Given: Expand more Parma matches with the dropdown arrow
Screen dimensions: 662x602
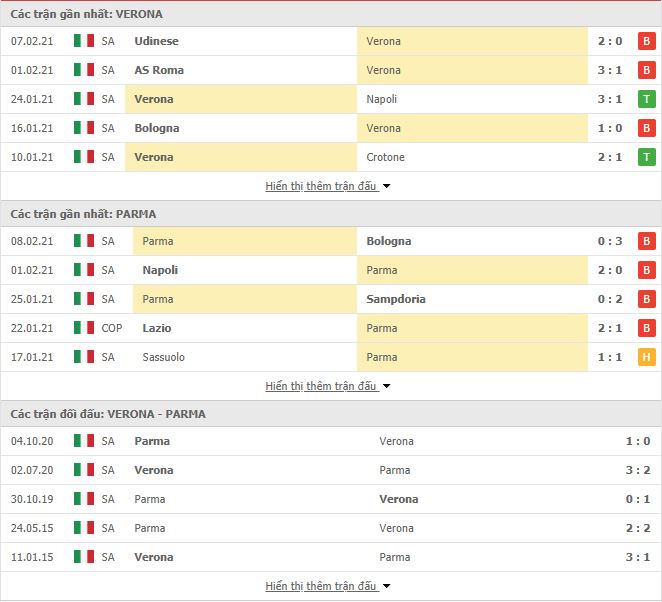Looking at the screenshot, I should (386, 386).
